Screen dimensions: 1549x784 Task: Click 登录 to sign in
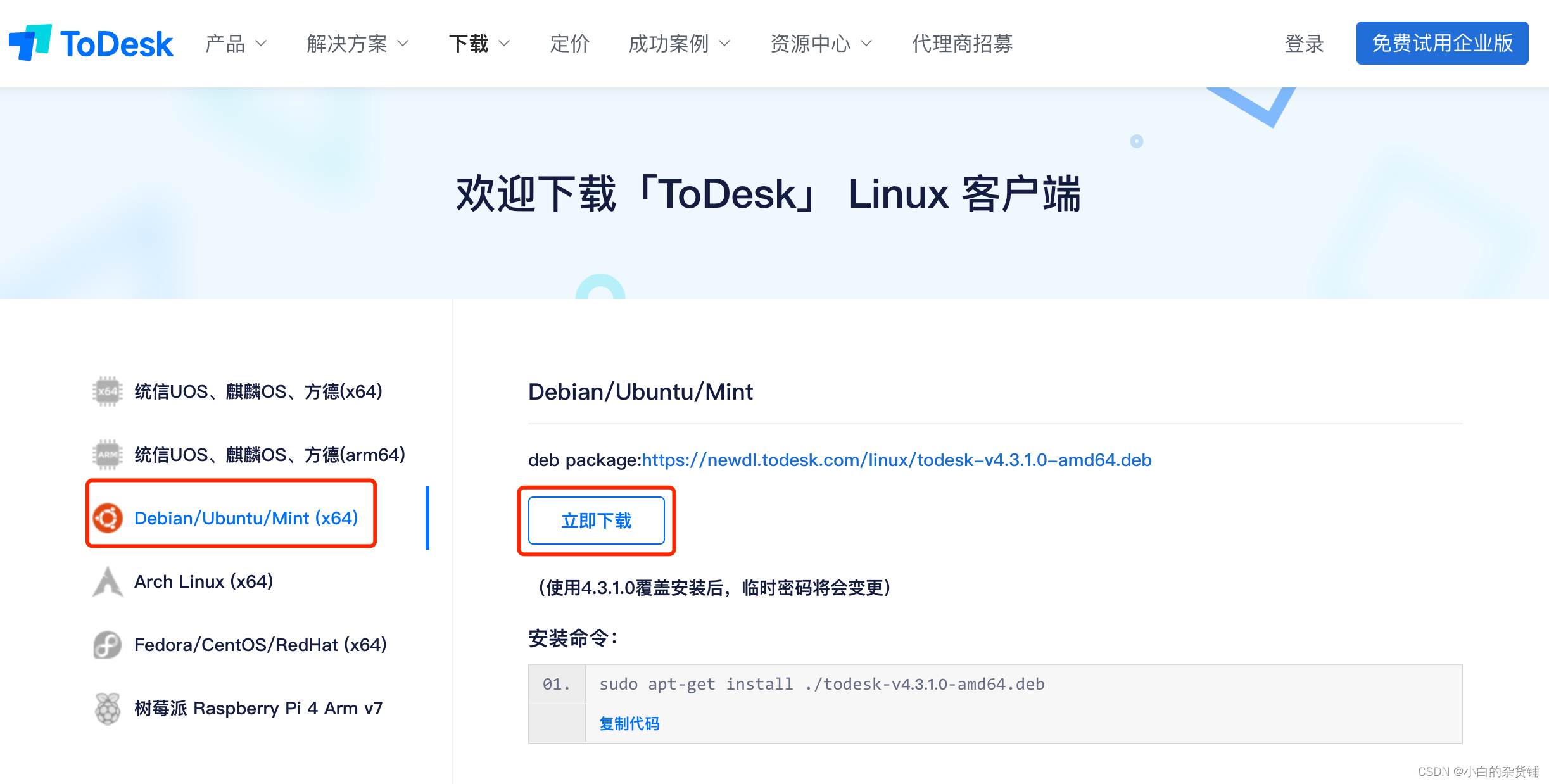point(1303,43)
